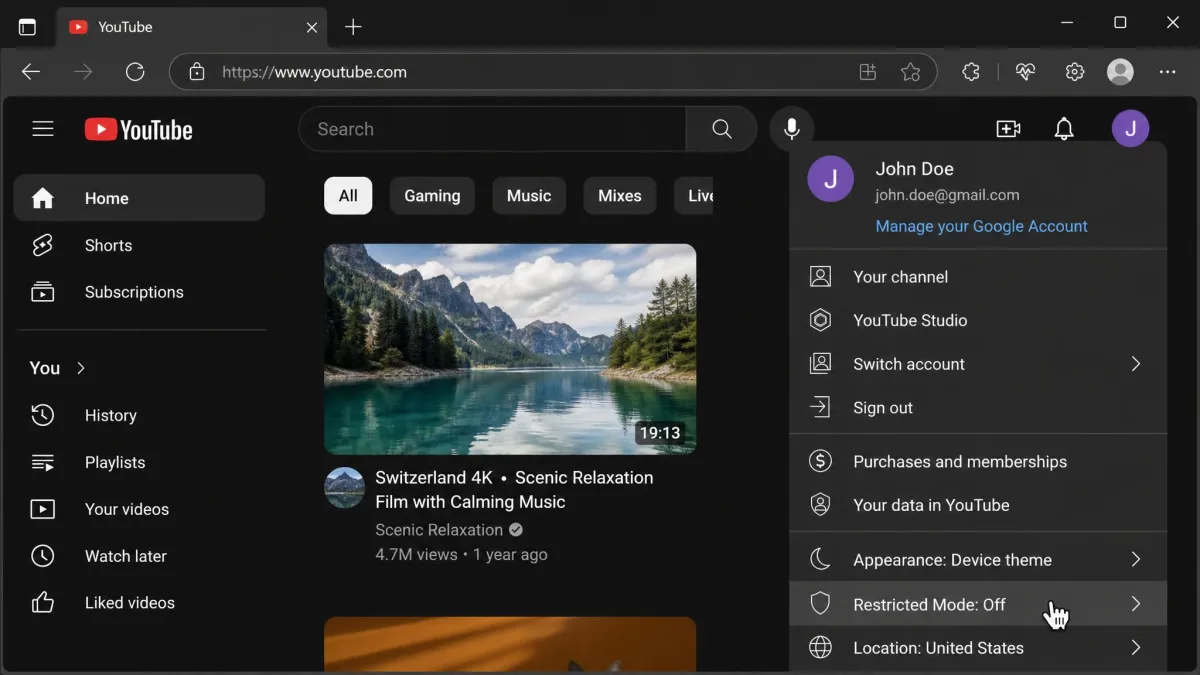Choose Your channel menu entry
Screen dimensions: 1200x675
(978, 277)
